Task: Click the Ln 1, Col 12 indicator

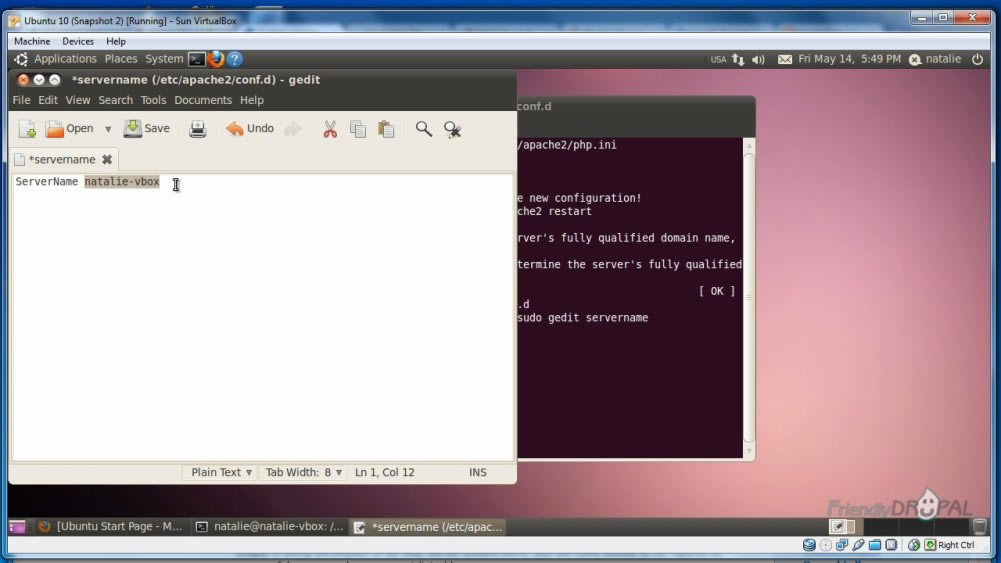Action: (x=384, y=472)
